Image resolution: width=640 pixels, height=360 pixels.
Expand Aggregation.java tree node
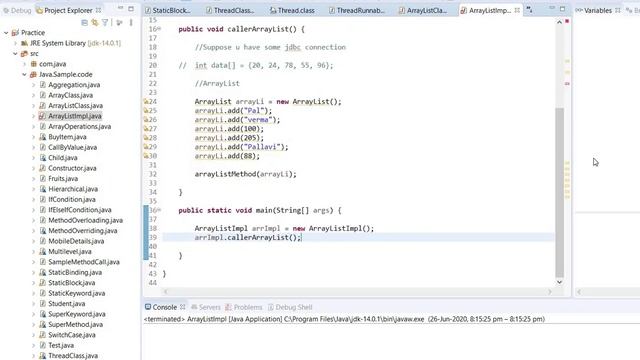point(33,85)
